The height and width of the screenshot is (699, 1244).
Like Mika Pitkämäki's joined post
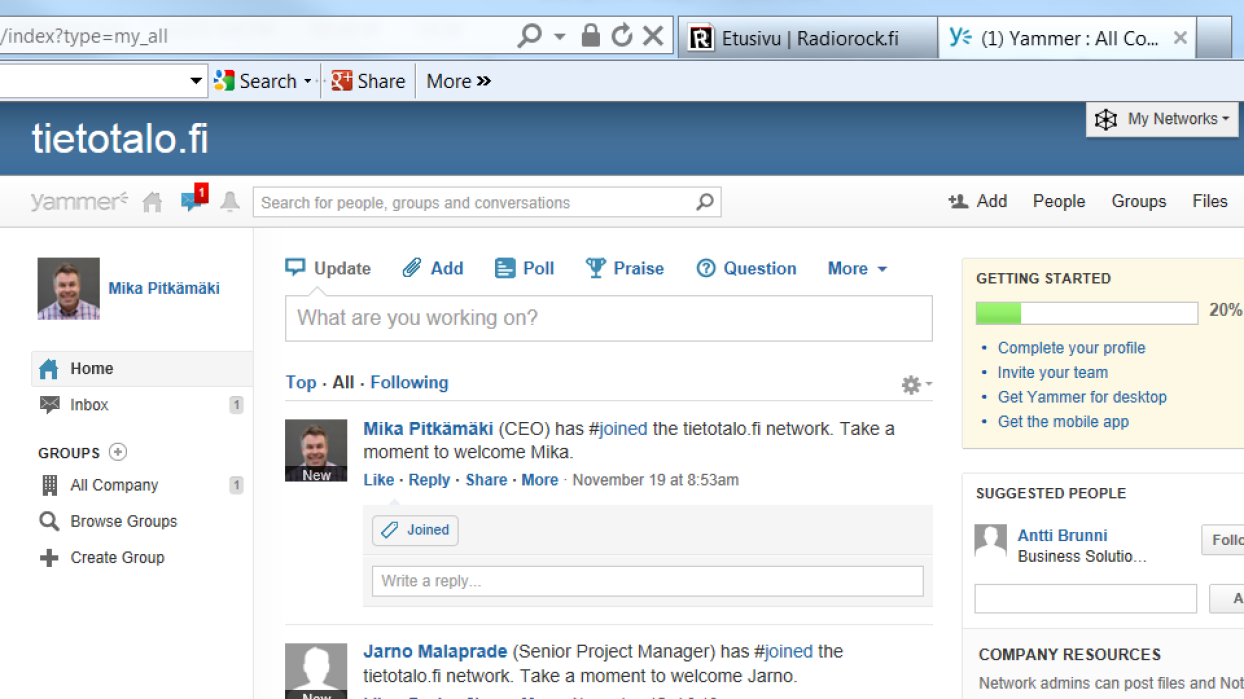point(379,480)
